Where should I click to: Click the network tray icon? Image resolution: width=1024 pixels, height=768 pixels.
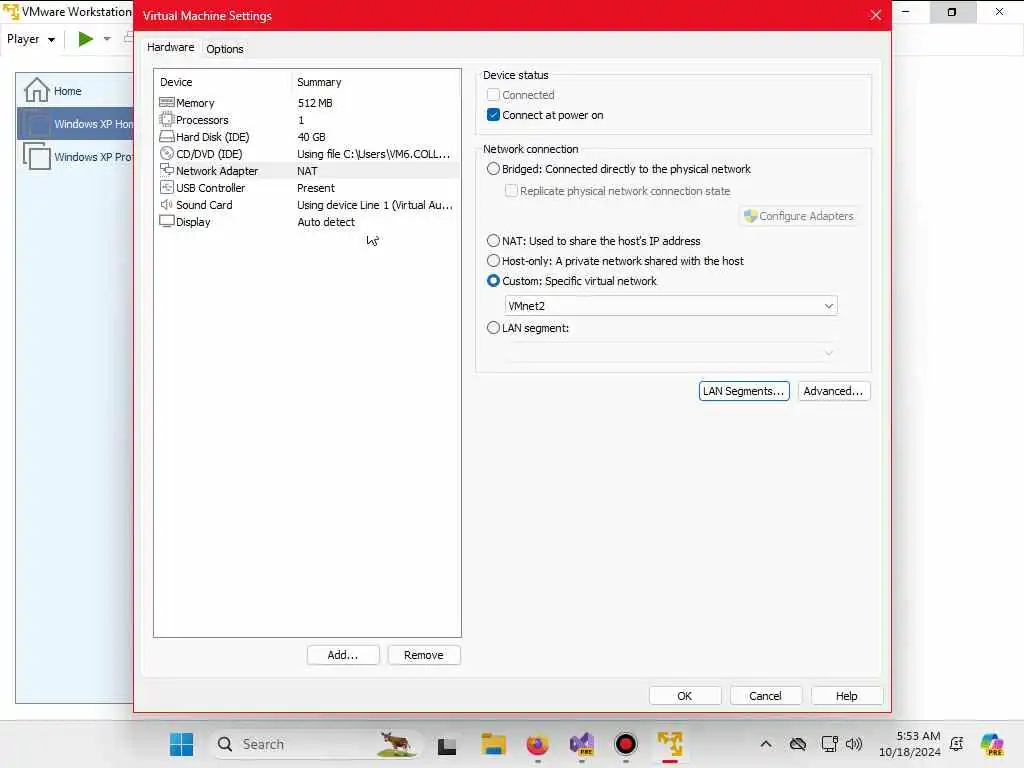coord(829,744)
